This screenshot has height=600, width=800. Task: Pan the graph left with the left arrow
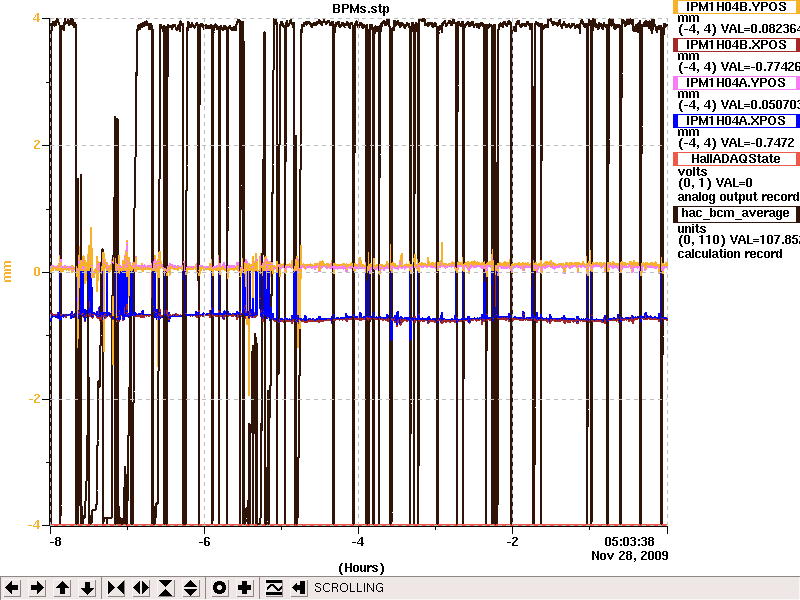[12, 588]
